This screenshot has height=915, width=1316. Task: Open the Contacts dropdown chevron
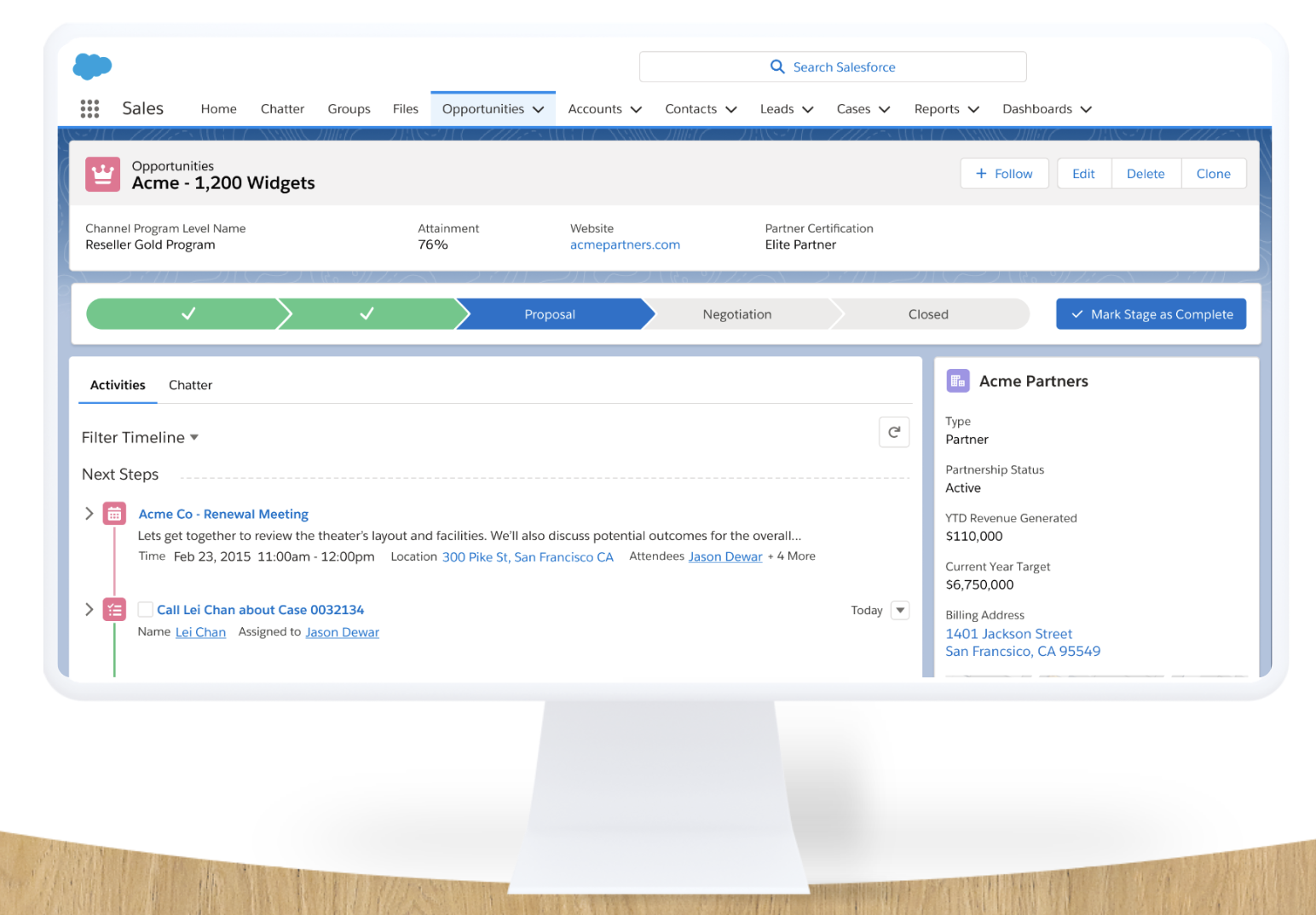pyautogui.click(x=731, y=109)
